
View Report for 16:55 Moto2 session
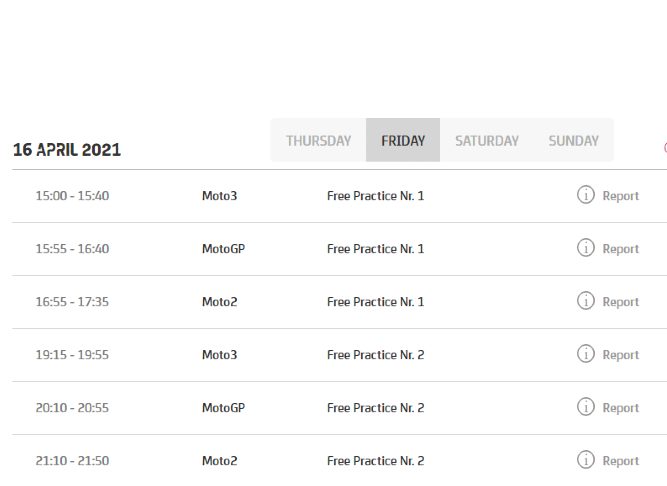pos(620,302)
